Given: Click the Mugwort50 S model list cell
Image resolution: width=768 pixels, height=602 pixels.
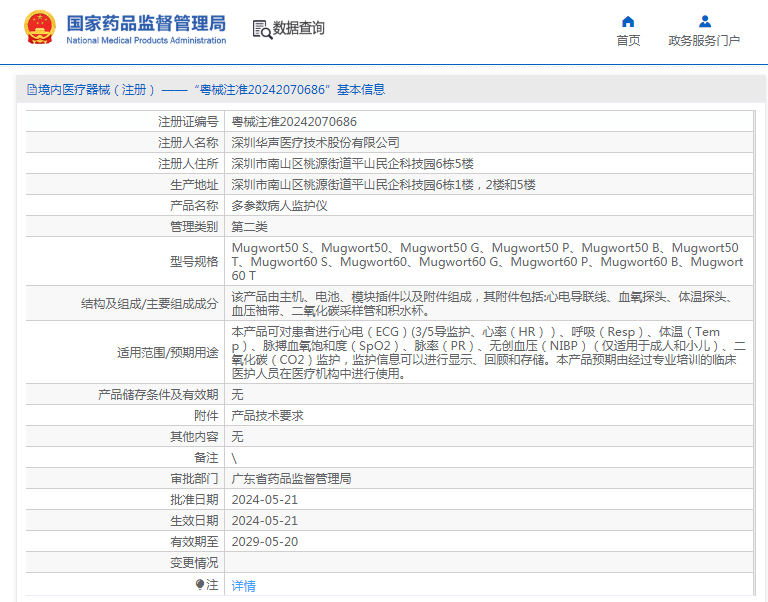Looking at the screenshot, I should (488, 262).
